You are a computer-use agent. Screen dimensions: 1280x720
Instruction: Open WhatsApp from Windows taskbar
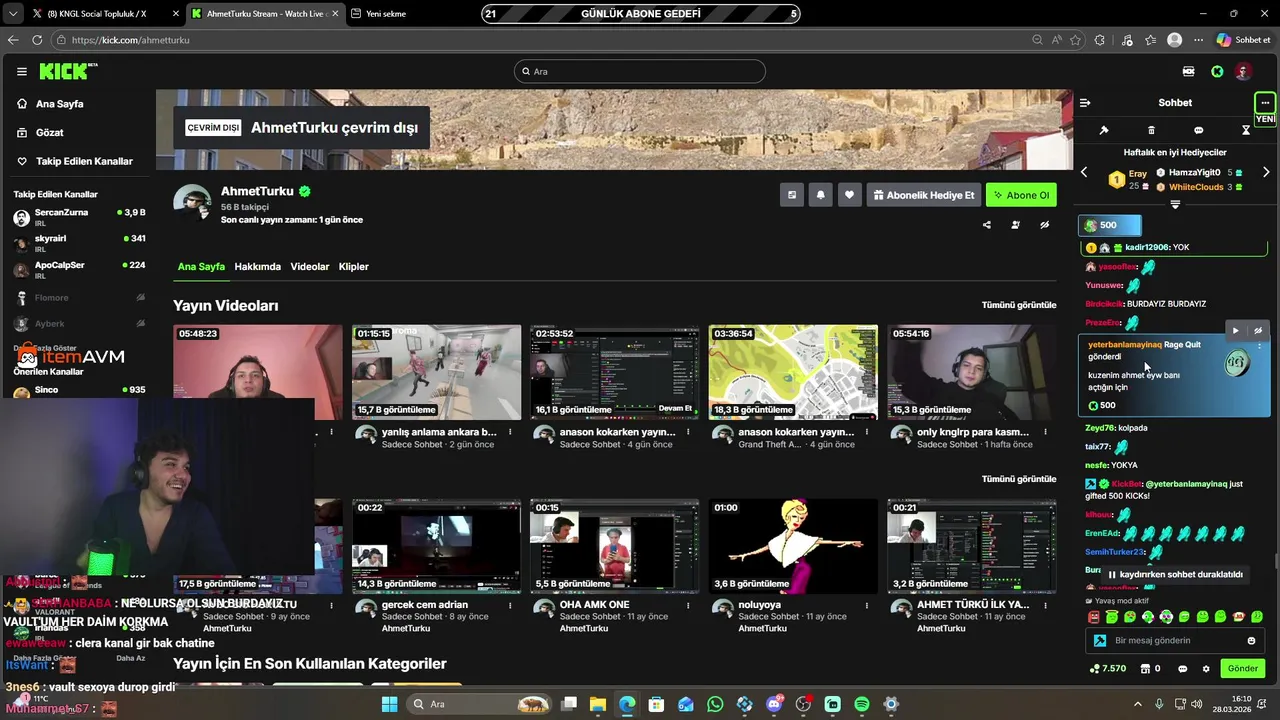point(715,704)
